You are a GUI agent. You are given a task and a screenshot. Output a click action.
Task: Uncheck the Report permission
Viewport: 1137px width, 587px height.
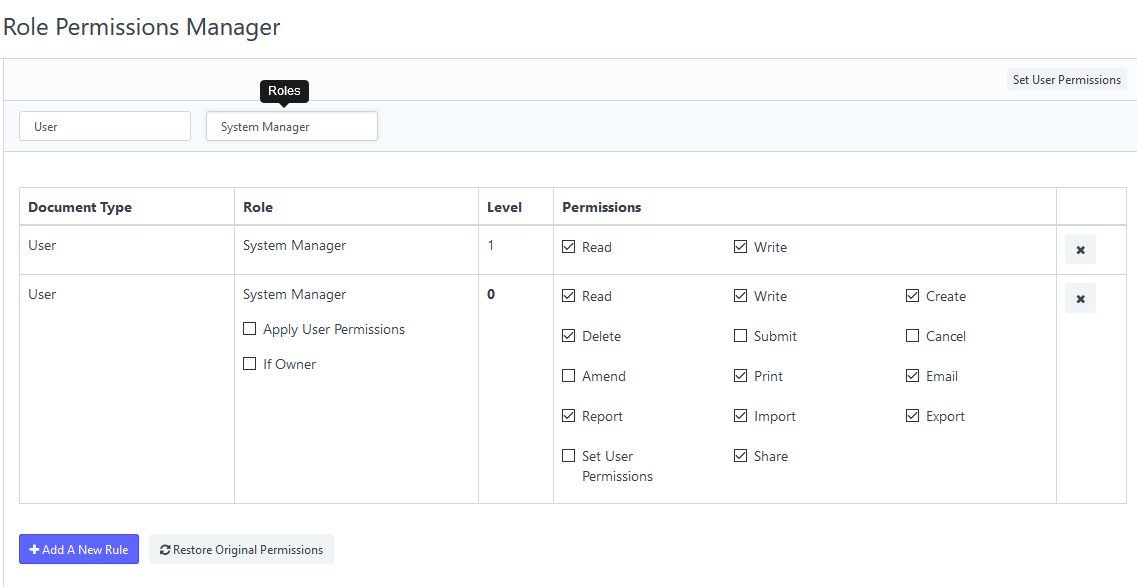coord(569,416)
